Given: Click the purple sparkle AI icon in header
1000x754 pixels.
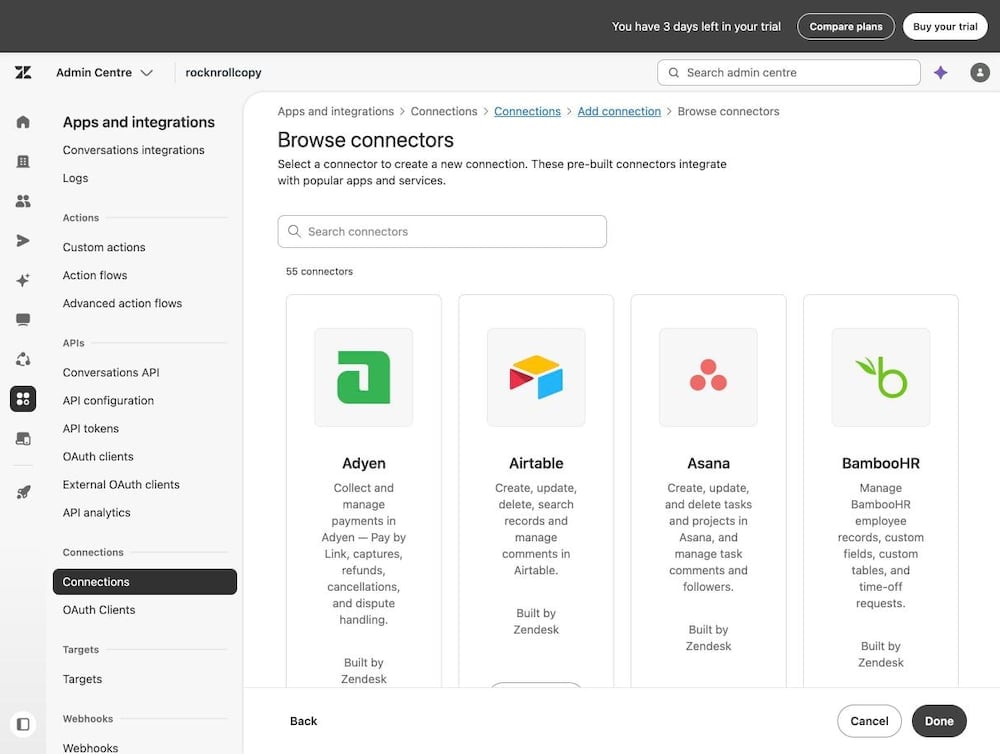Looking at the screenshot, I should (x=940, y=73).
